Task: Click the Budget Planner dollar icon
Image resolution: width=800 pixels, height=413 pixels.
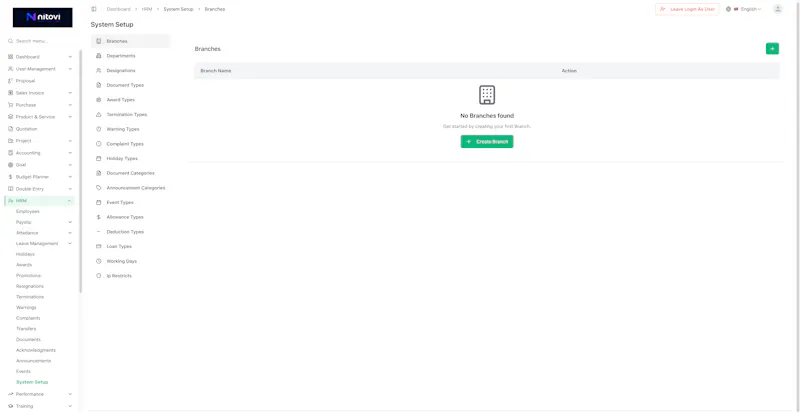Action: (10, 177)
